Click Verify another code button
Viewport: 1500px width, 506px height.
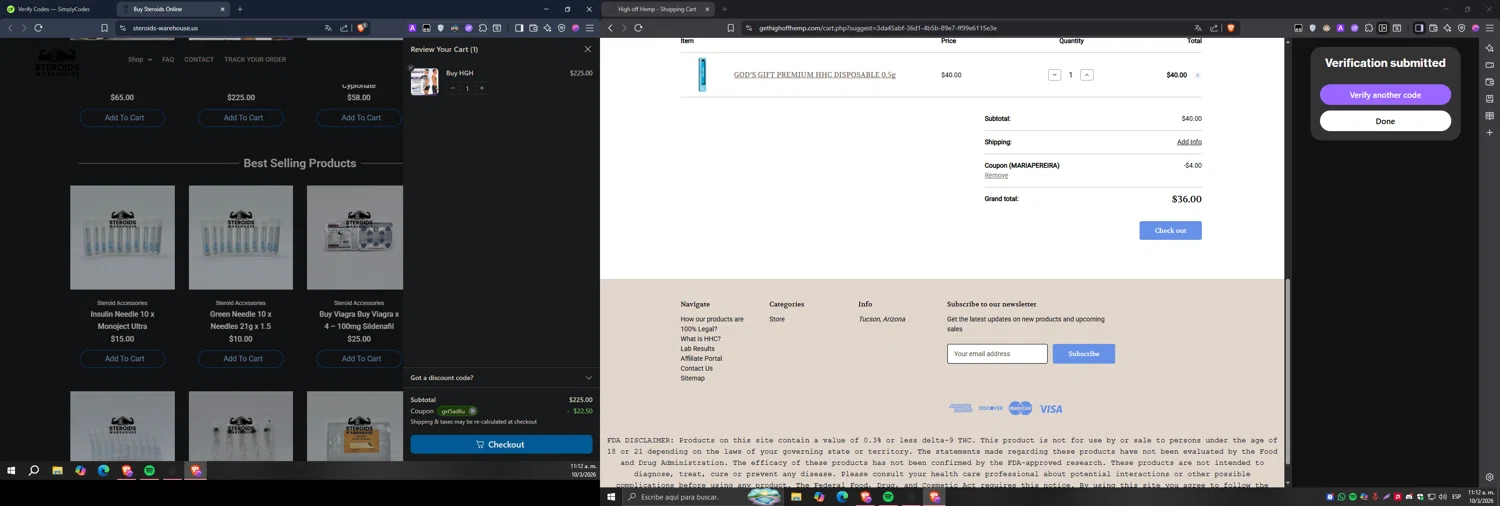[x=1385, y=95]
